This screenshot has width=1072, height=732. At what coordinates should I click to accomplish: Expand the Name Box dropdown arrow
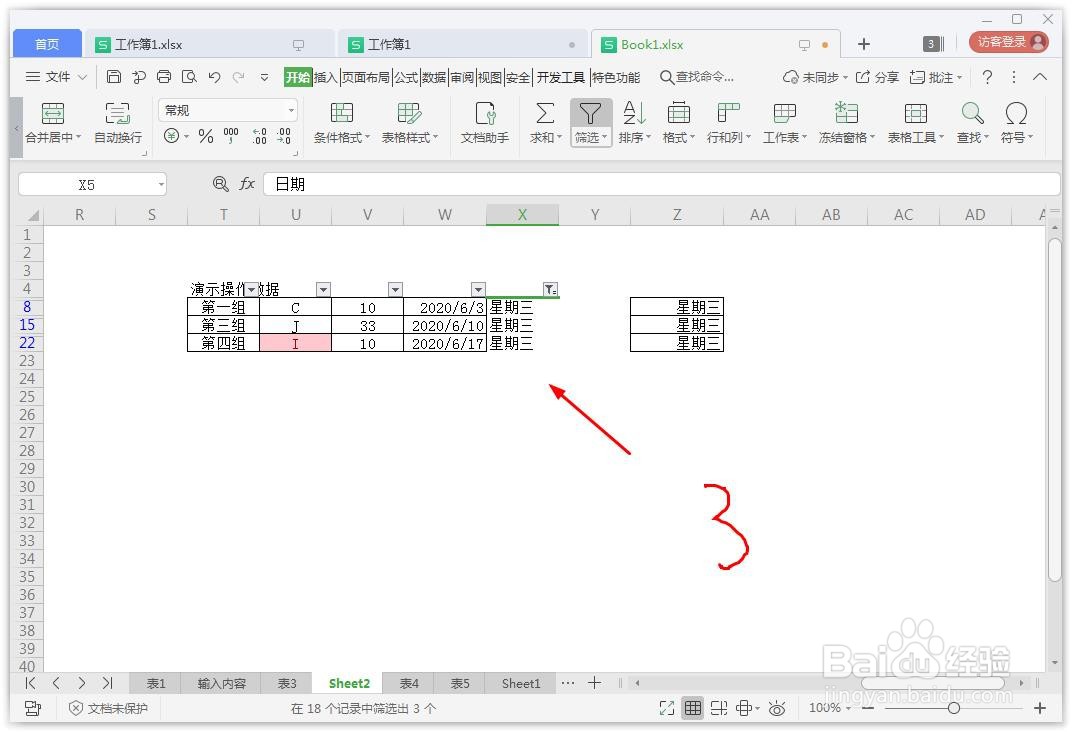[x=161, y=185]
